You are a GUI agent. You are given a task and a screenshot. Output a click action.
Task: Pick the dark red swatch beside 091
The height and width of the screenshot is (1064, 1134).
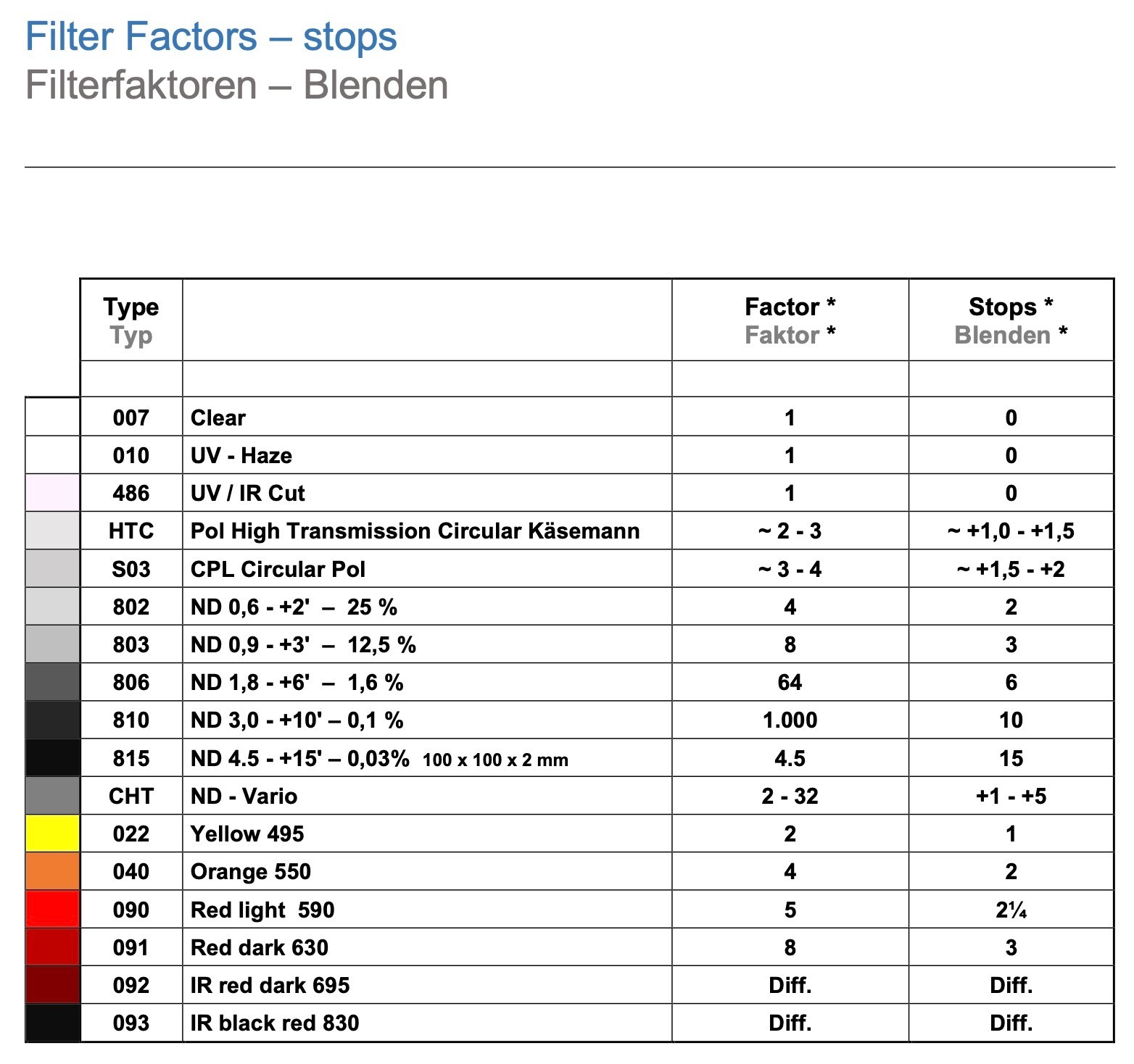[52, 947]
